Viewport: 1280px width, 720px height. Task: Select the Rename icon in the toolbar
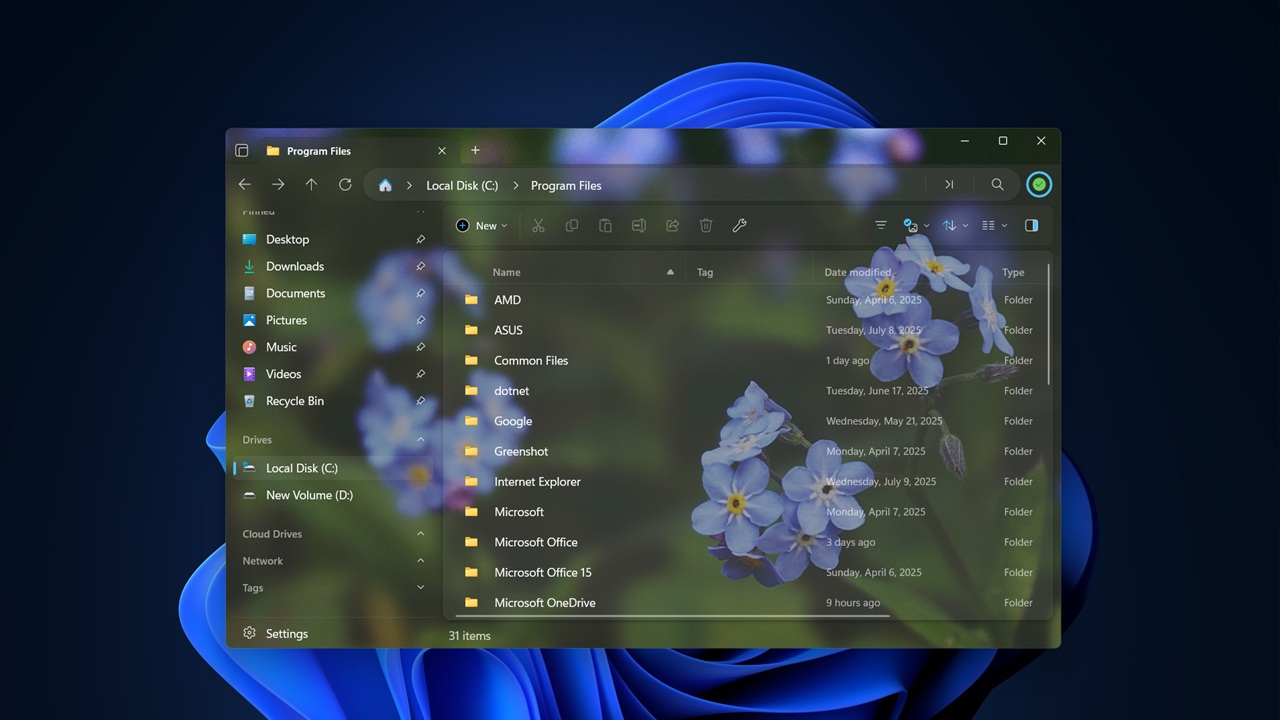639,225
